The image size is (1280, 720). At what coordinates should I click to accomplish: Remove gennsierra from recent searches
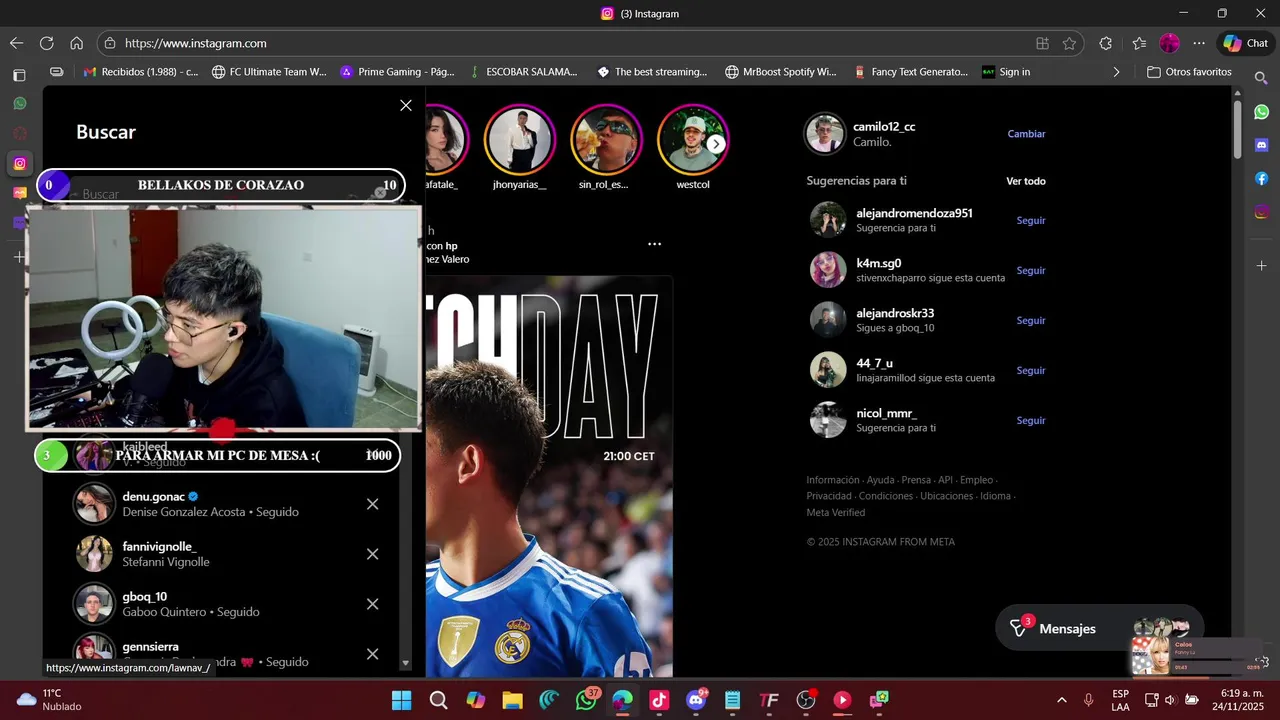[372, 654]
